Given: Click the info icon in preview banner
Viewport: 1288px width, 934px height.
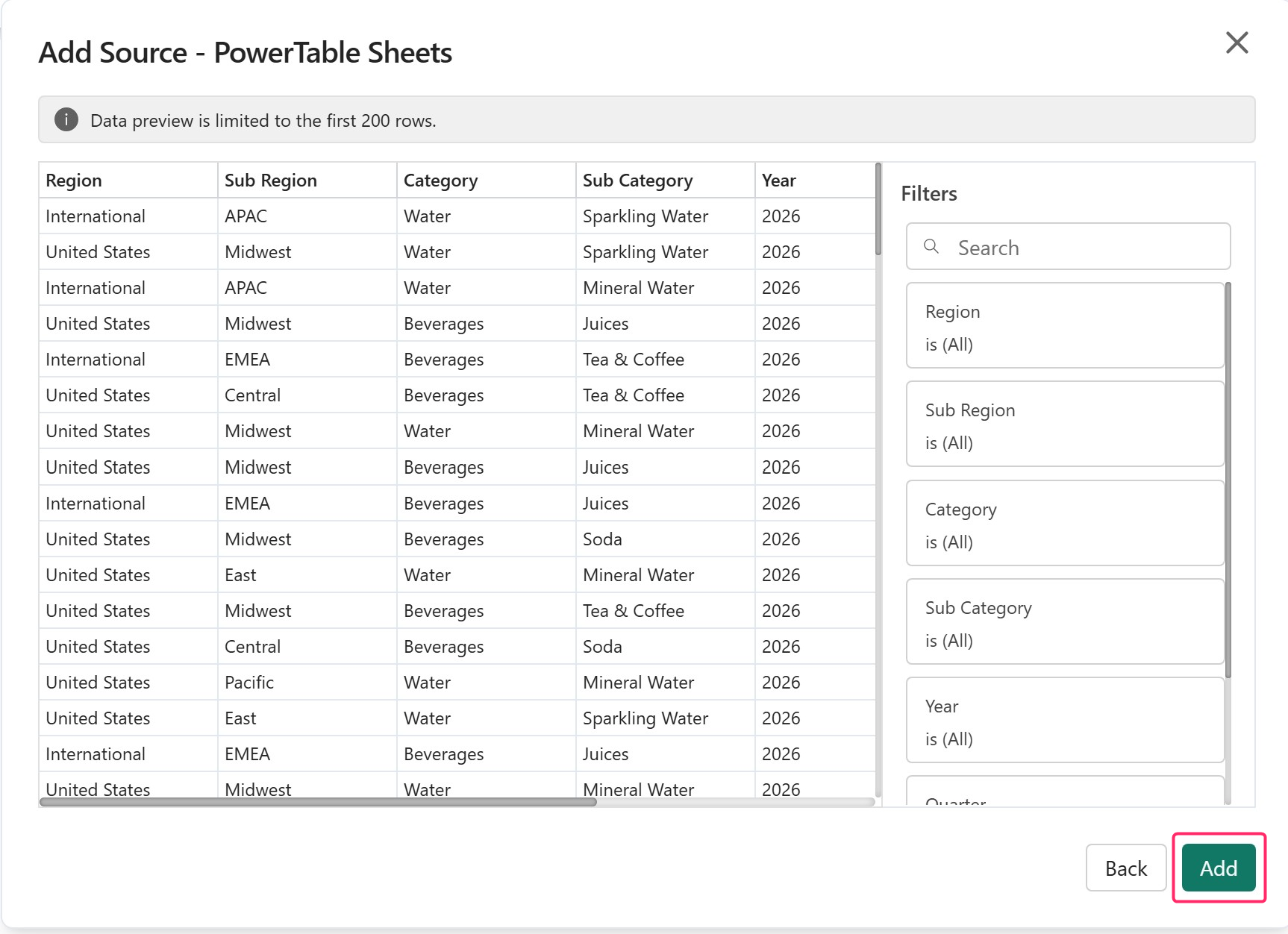Looking at the screenshot, I should pos(66,119).
